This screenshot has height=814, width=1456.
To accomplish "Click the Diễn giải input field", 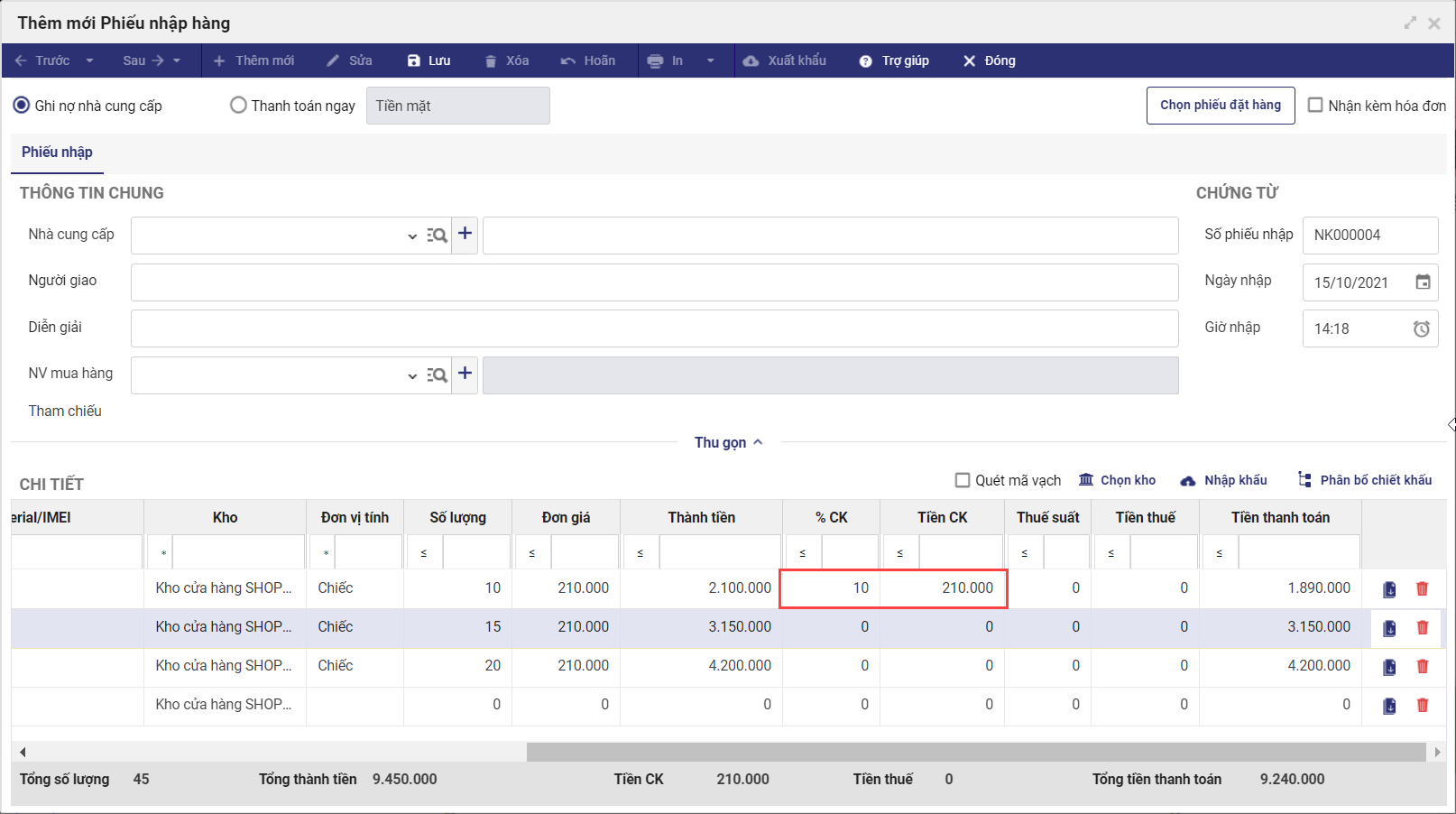I will tap(655, 328).
